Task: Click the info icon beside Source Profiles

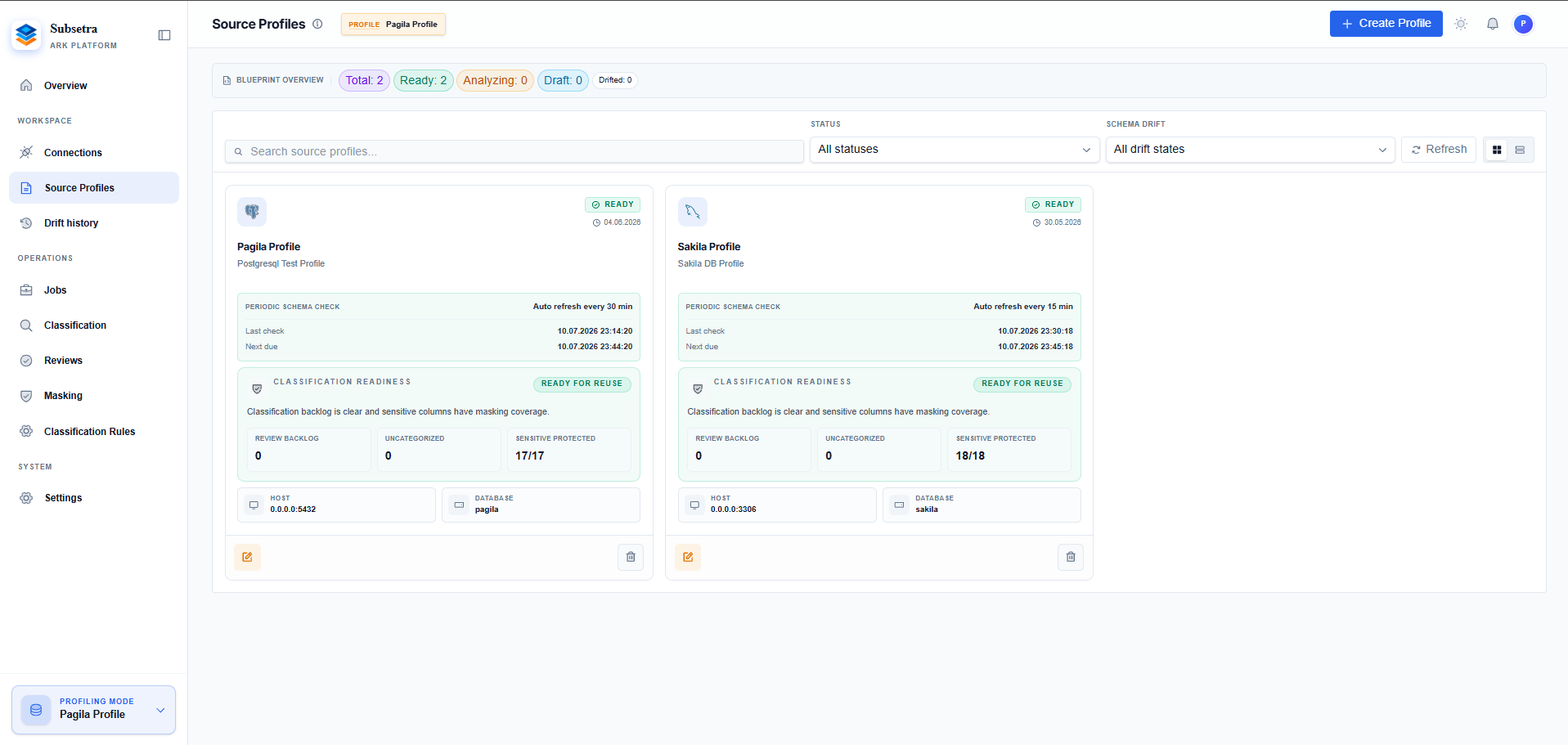Action: pyautogui.click(x=317, y=24)
